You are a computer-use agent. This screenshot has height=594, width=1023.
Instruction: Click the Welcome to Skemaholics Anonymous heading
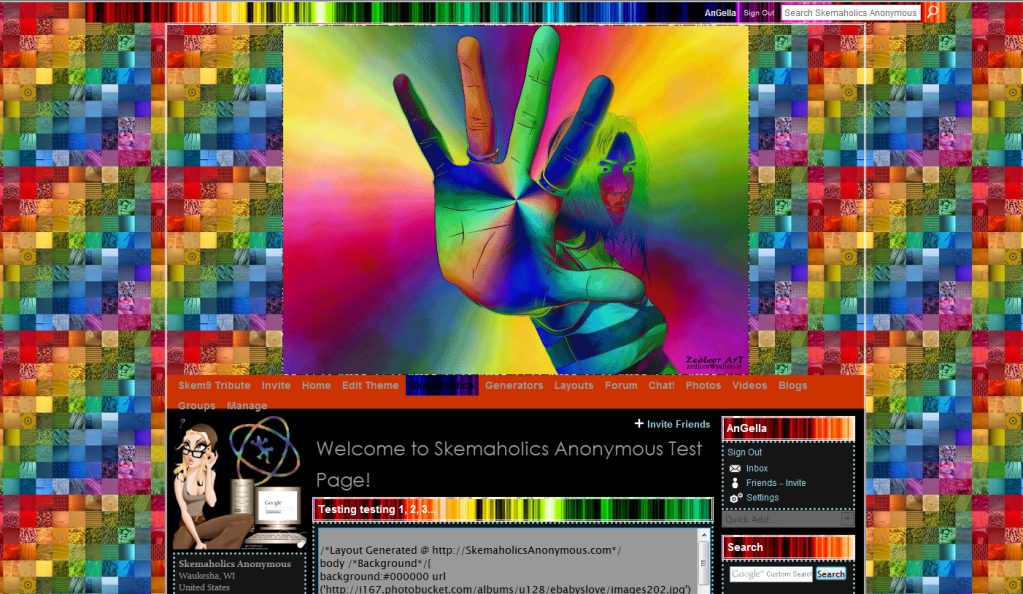(509, 464)
